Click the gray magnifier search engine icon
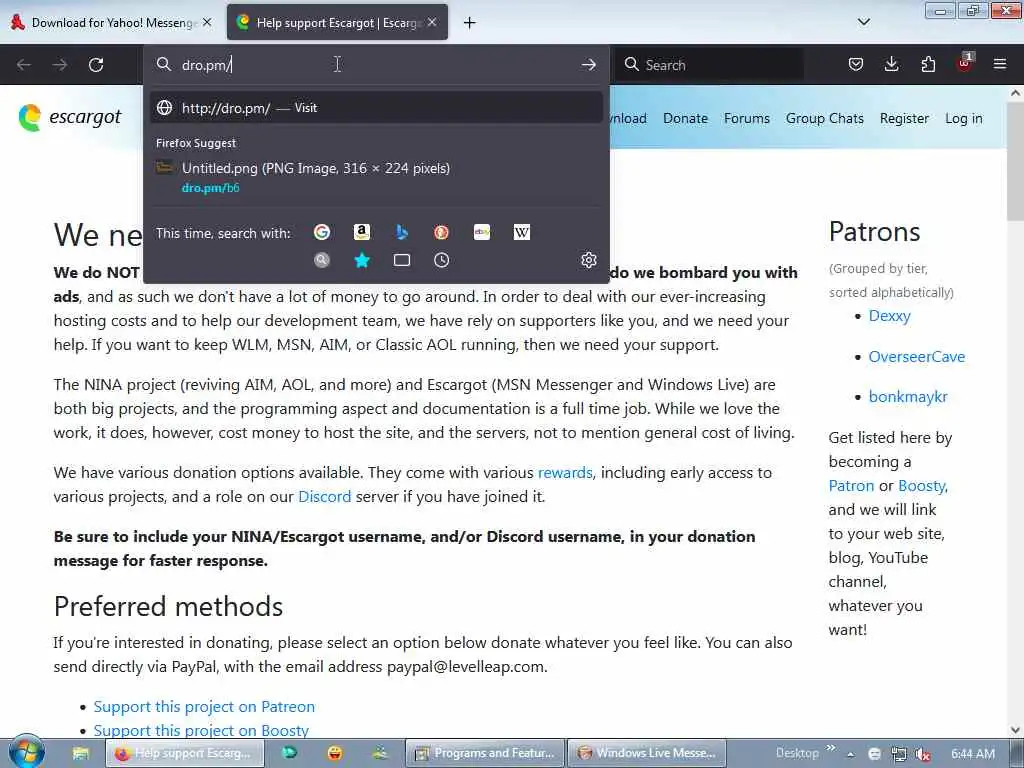1024x768 pixels. tap(322, 261)
